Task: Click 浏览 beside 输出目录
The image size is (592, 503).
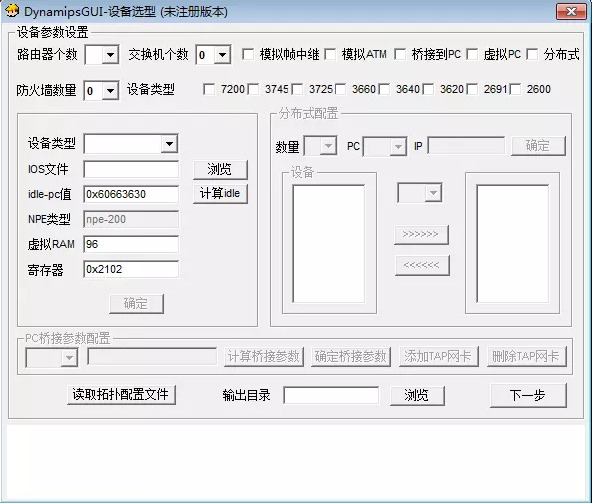Action: pos(417,396)
